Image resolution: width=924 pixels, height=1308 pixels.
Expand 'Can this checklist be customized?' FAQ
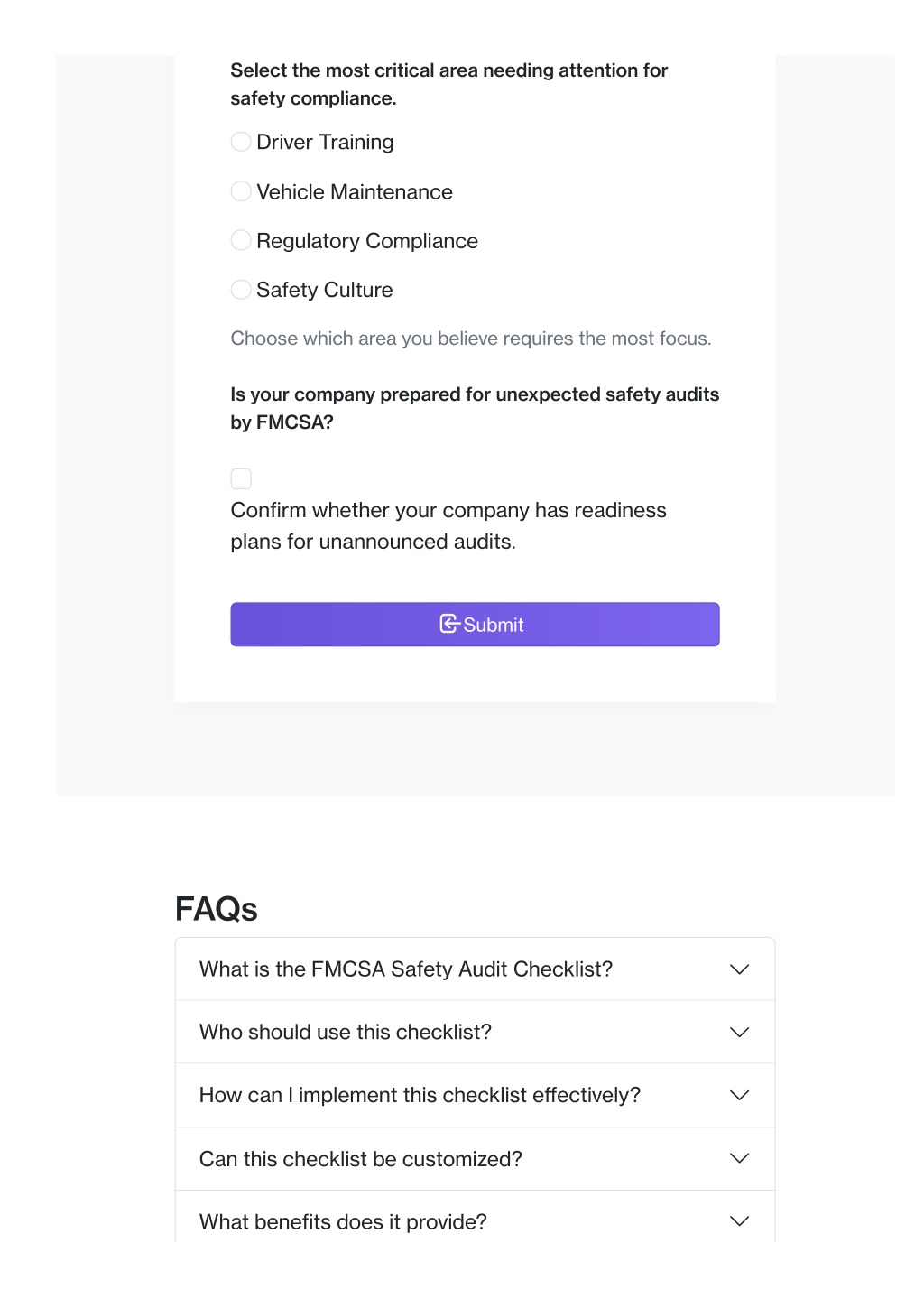475,1159
